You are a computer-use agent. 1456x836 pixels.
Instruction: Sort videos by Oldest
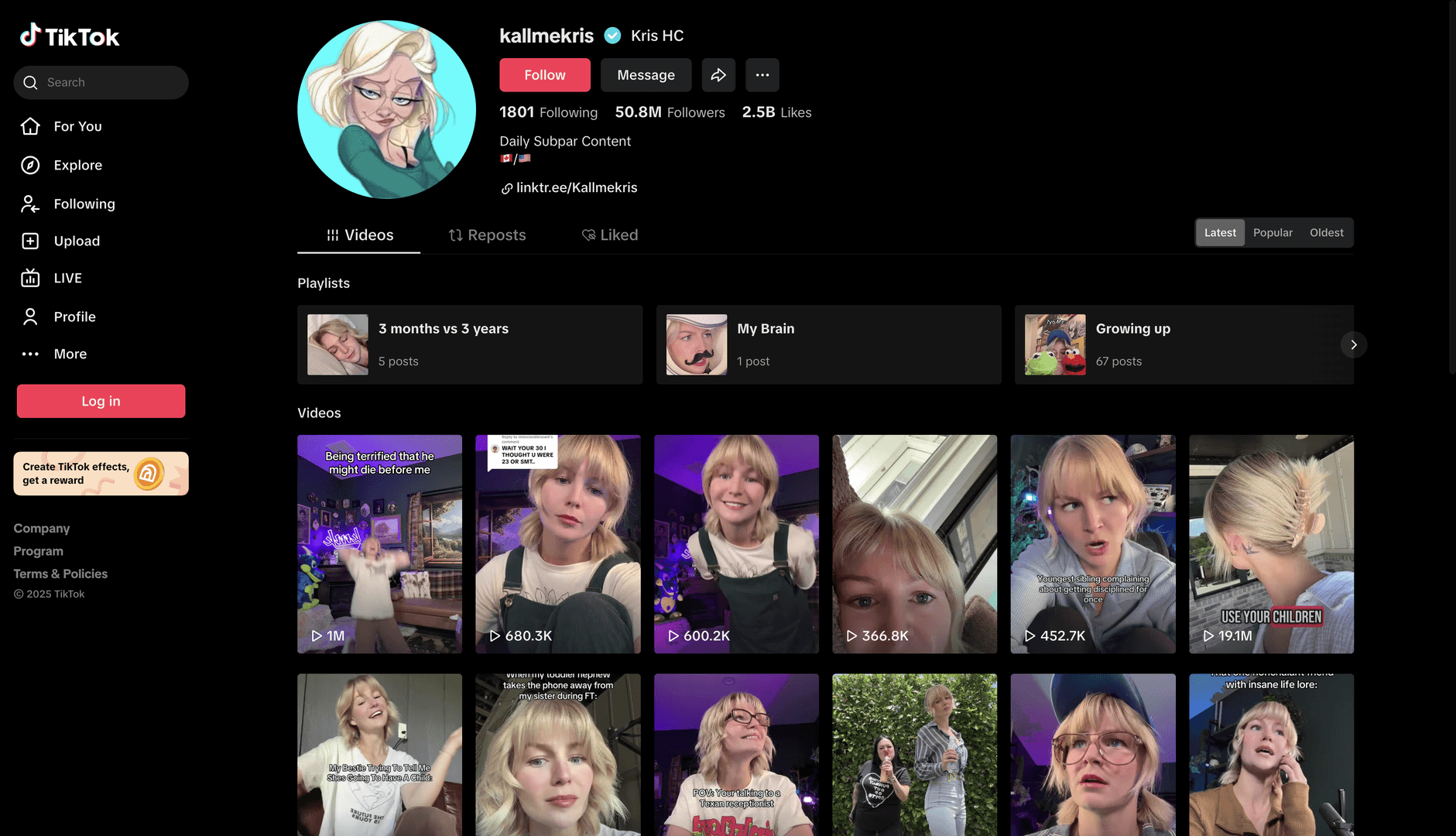(x=1326, y=232)
